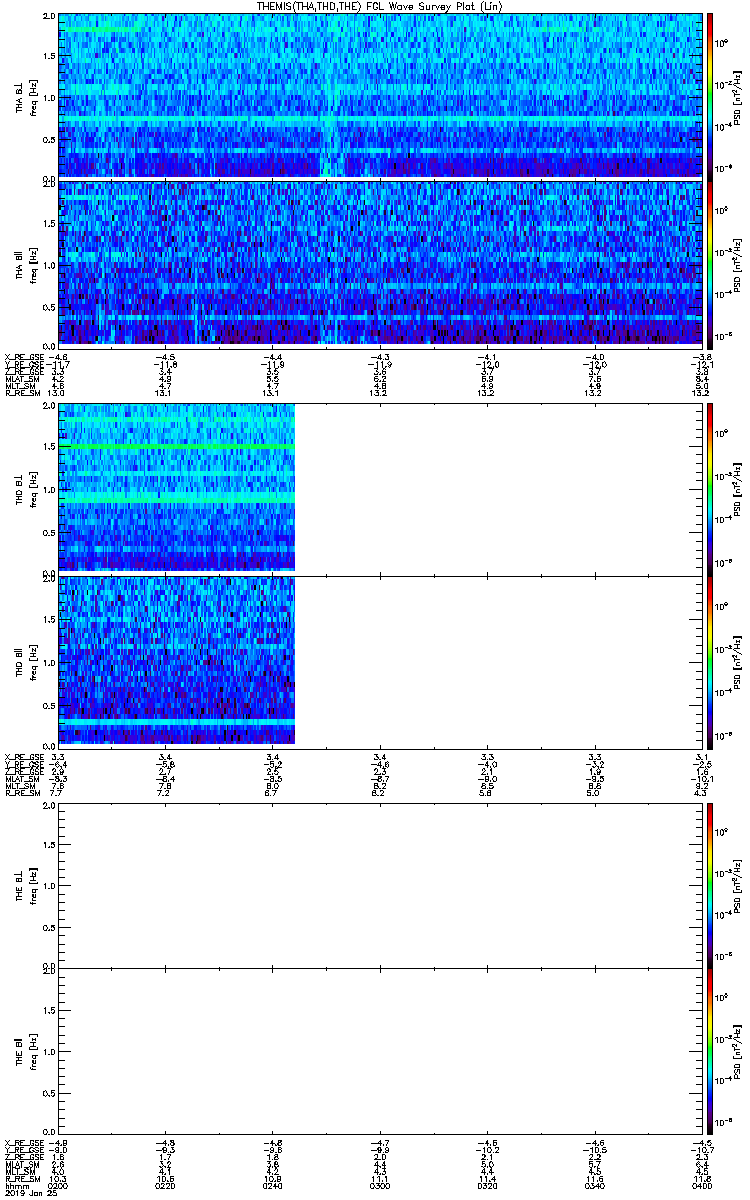
Task: Click the 'PSD [nT²/Hz]' label beside THE B∥ color bar
Action: [x=737, y=1051]
